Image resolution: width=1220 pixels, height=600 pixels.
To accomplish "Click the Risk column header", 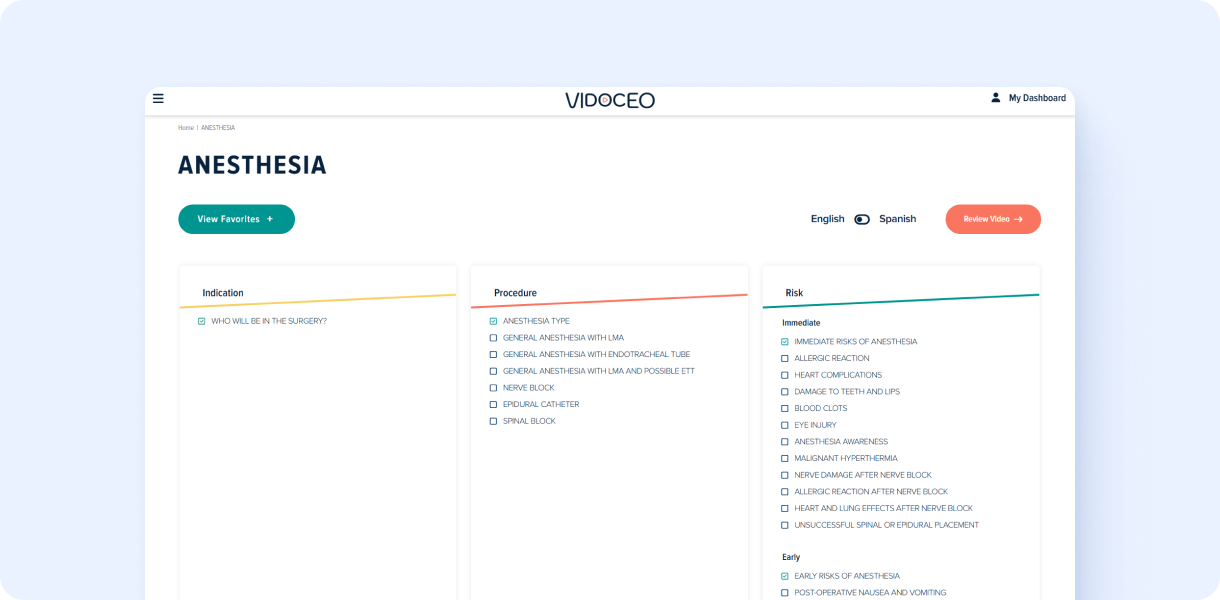I will (x=794, y=293).
